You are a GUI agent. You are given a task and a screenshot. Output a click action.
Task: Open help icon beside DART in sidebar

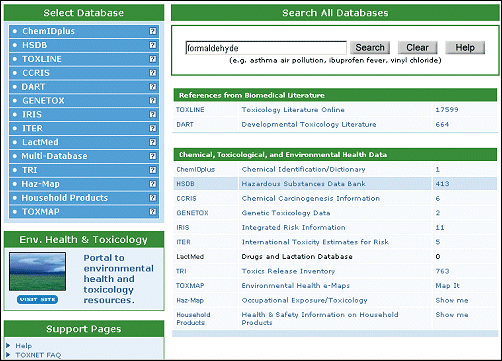coord(153,87)
